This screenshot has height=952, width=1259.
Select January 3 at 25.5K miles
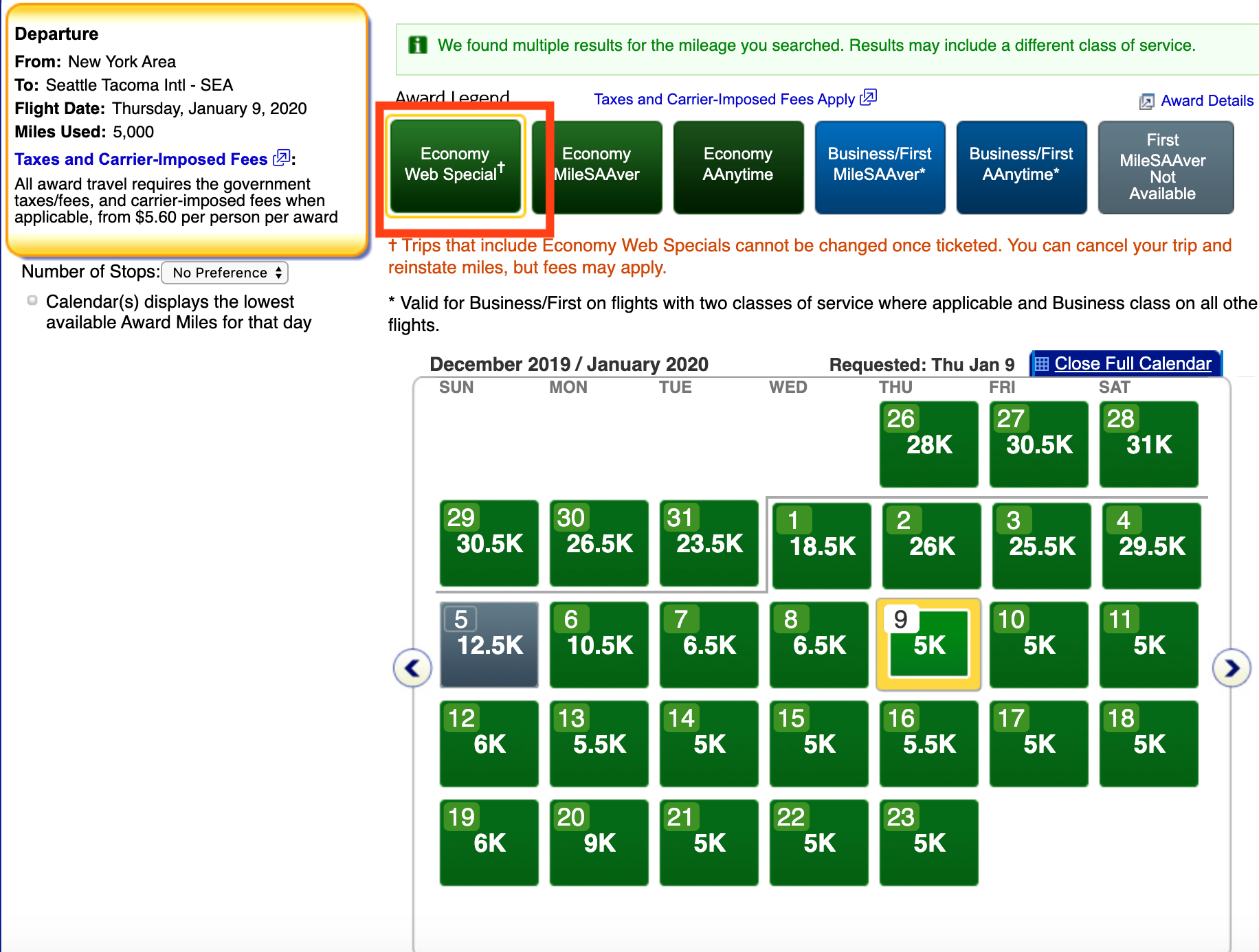(x=1041, y=546)
